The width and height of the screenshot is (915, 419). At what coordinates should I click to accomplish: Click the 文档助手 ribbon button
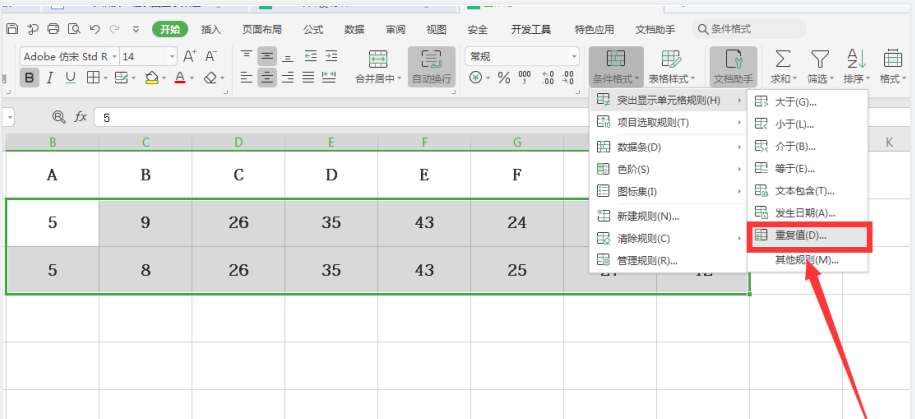(733, 67)
